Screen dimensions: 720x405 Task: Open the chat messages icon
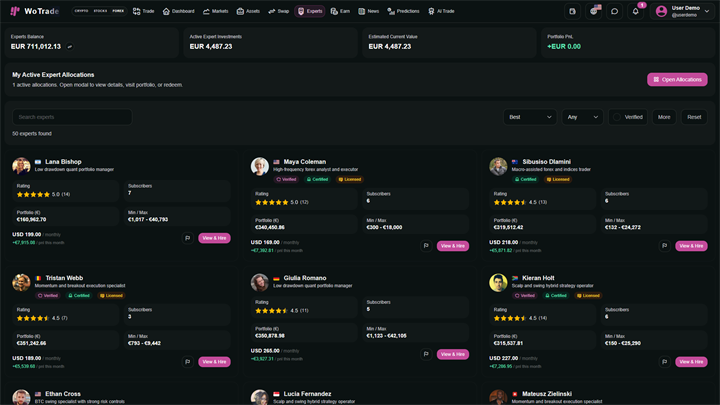click(614, 11)
